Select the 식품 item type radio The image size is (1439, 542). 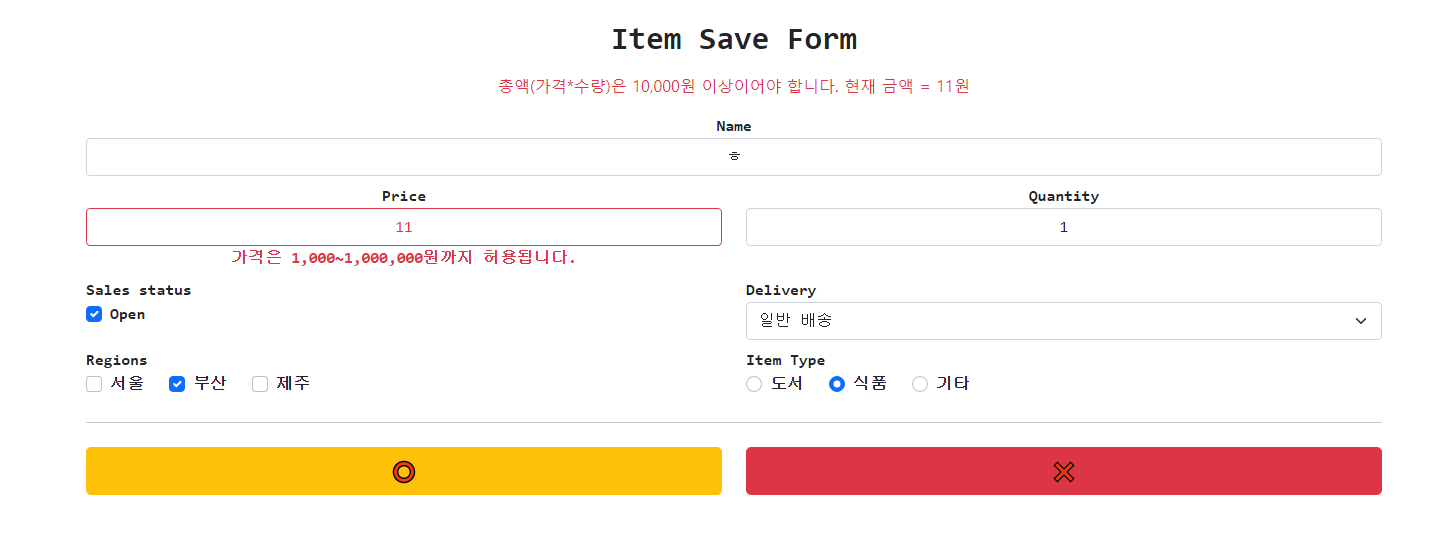837,384
